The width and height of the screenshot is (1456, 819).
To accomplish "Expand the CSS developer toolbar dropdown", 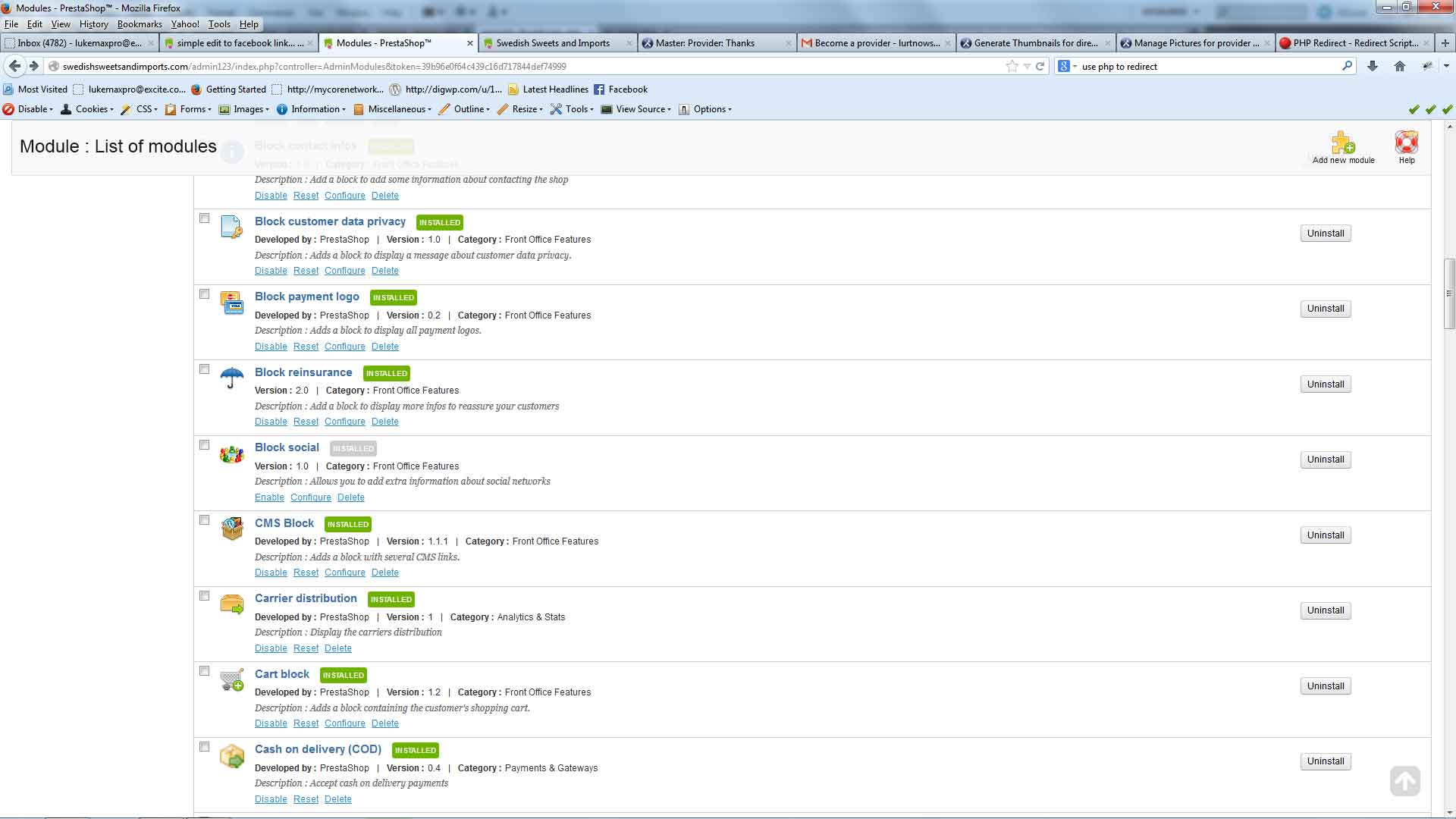I will pos(145,109).
